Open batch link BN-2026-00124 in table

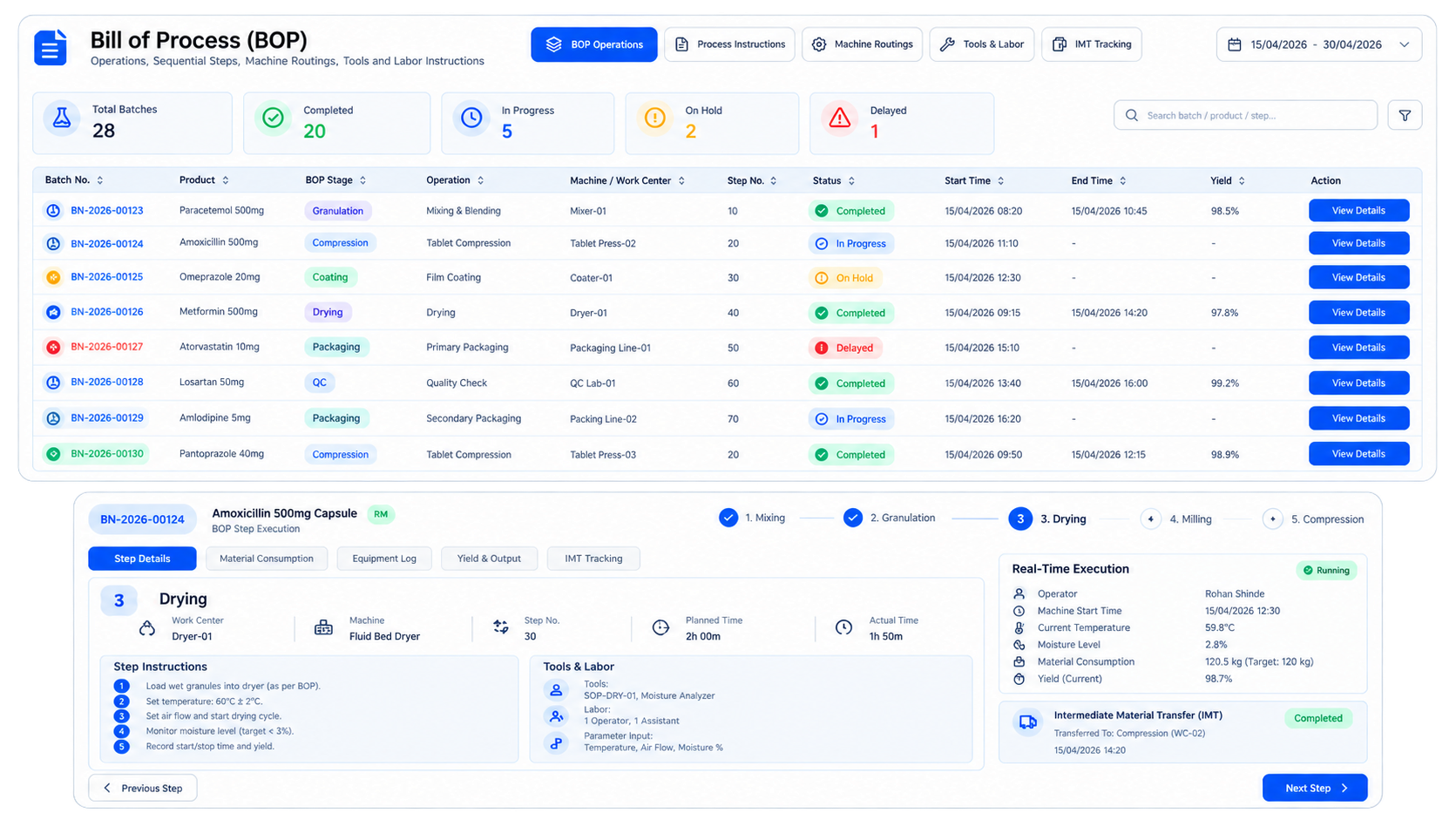(107, 244)
